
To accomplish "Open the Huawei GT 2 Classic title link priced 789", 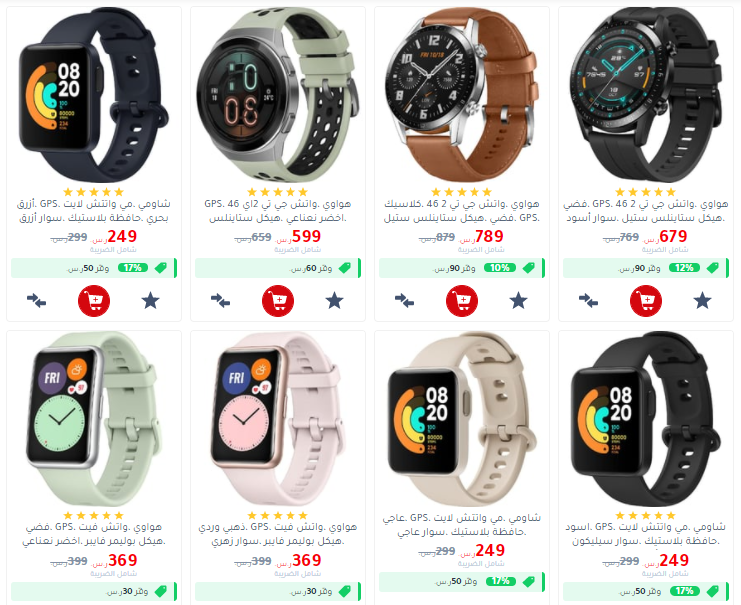I will (x=462, y=211).
